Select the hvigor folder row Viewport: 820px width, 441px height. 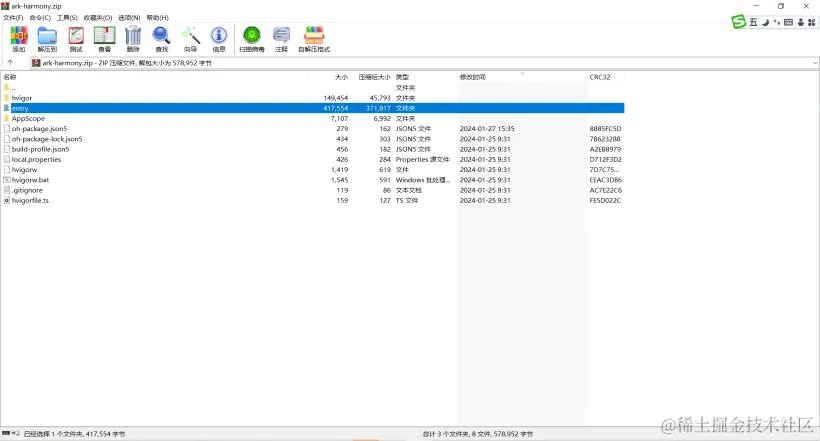click(x=313, y=98)
